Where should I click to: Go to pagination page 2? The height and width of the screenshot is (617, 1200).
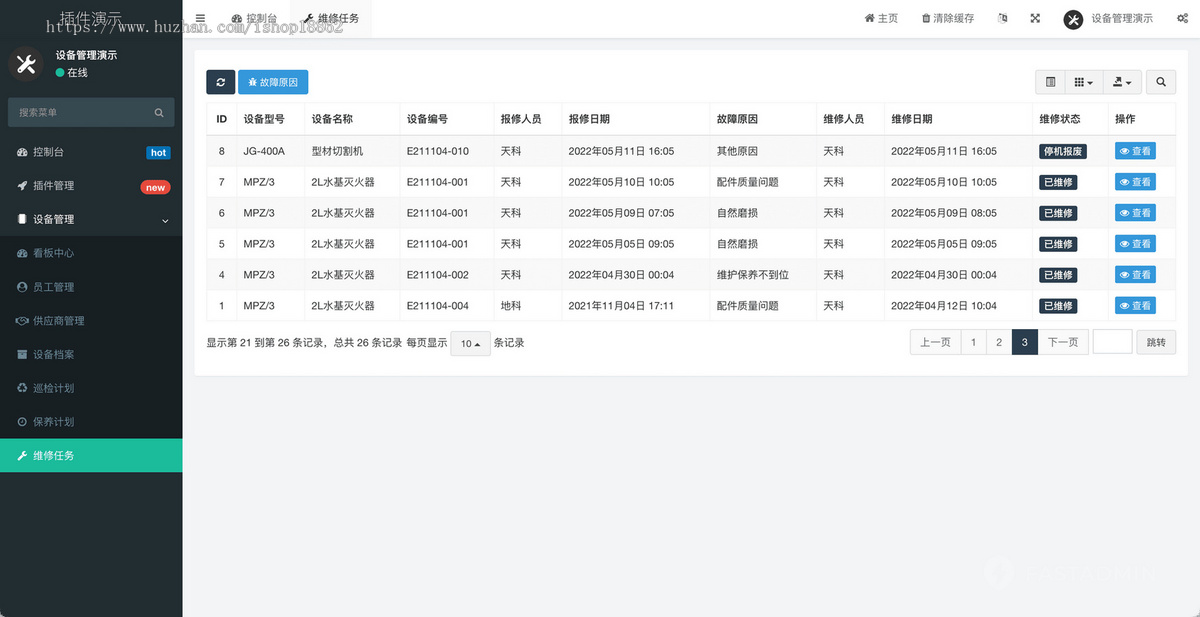point(998,341)
